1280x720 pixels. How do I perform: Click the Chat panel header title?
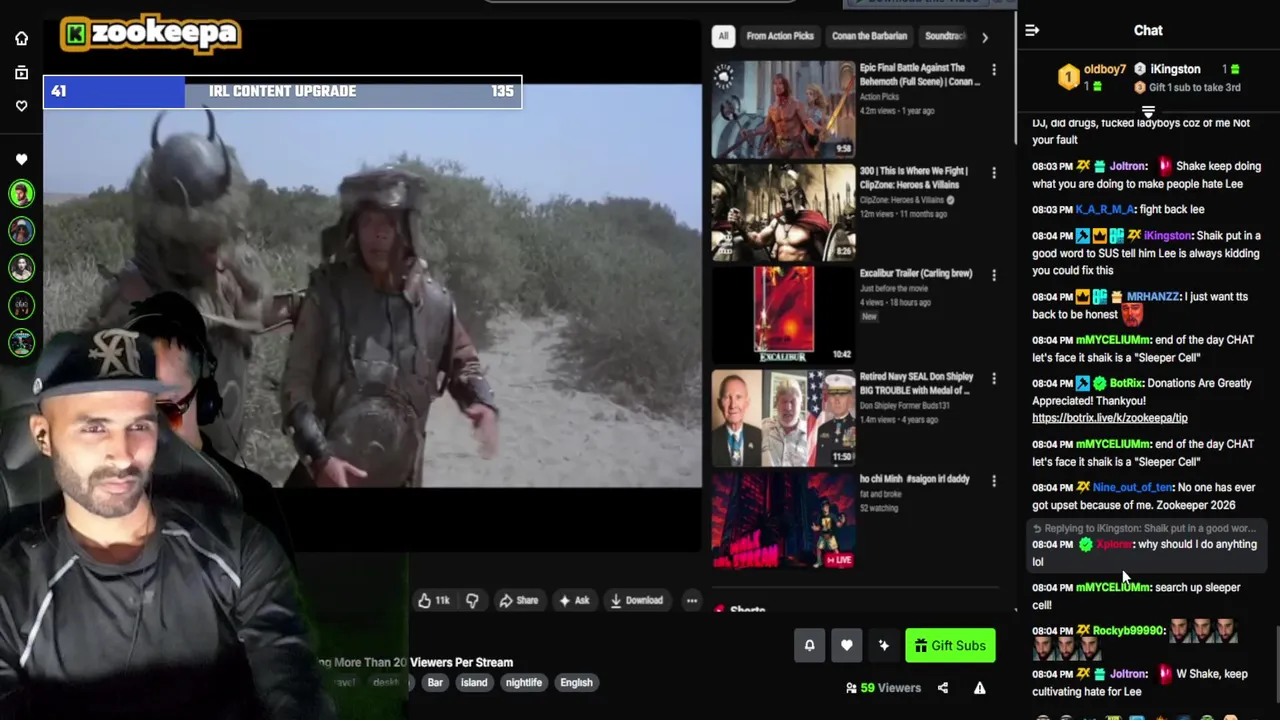point(1148,31)
